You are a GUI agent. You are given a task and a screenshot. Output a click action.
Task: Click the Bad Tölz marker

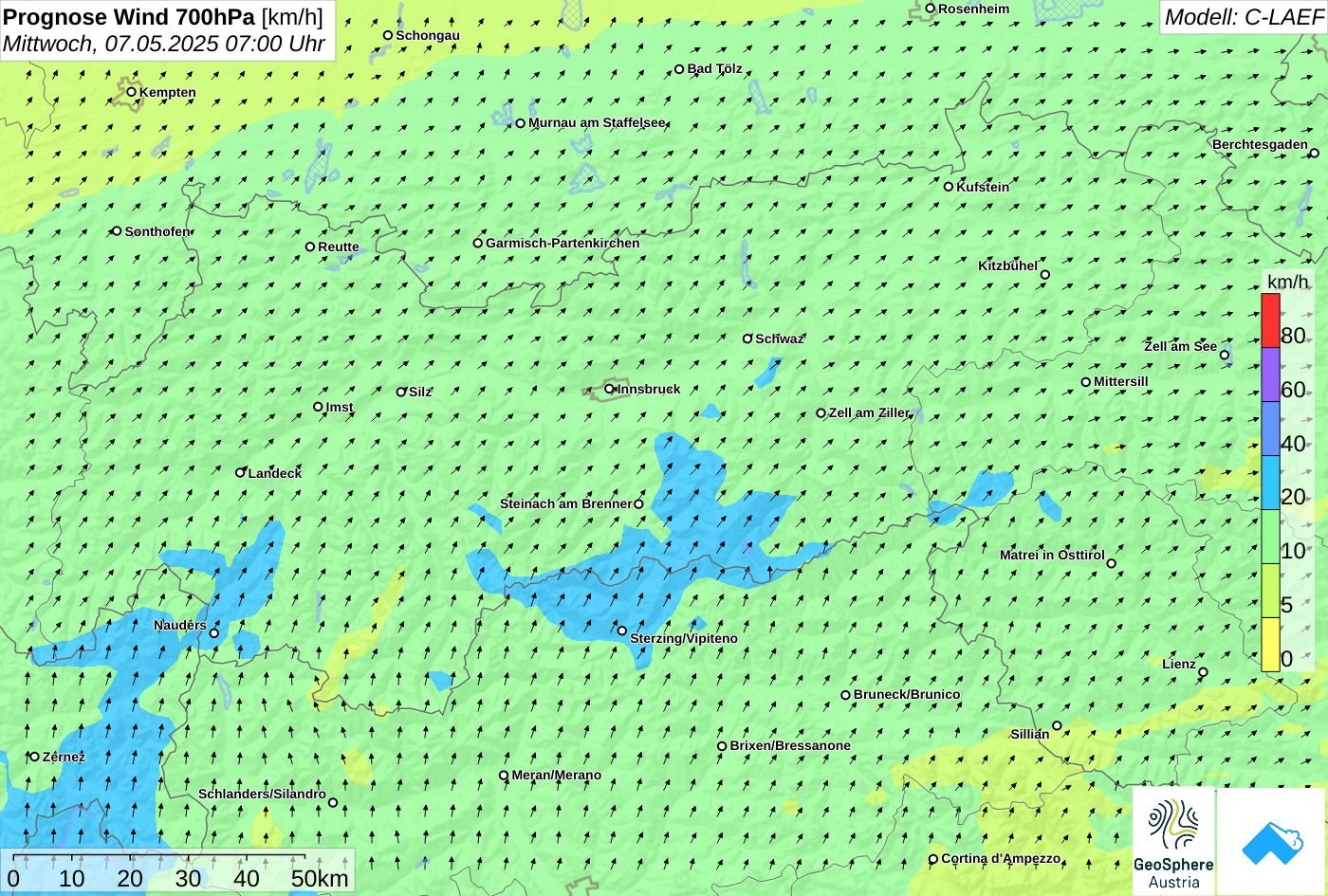pyautogui.click(x=678, y=68)
